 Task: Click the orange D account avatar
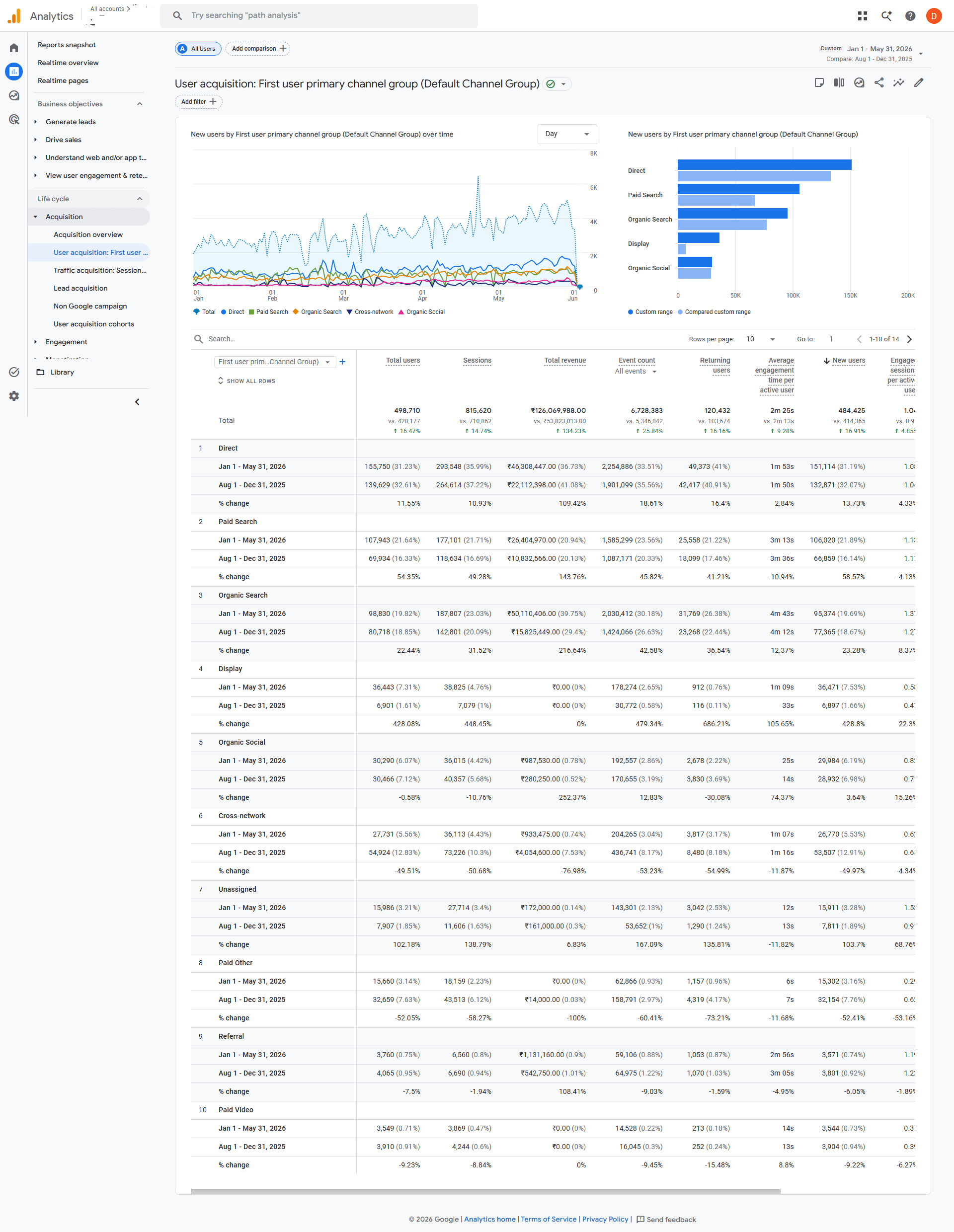934,16
